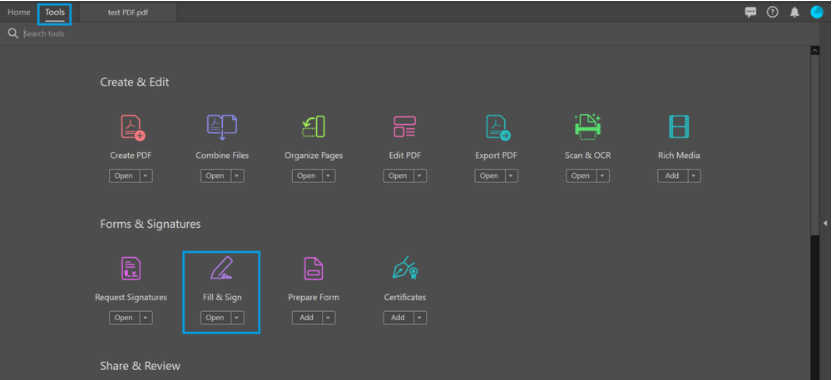Click Open under Scan & OCR

(x=581, y=176)
